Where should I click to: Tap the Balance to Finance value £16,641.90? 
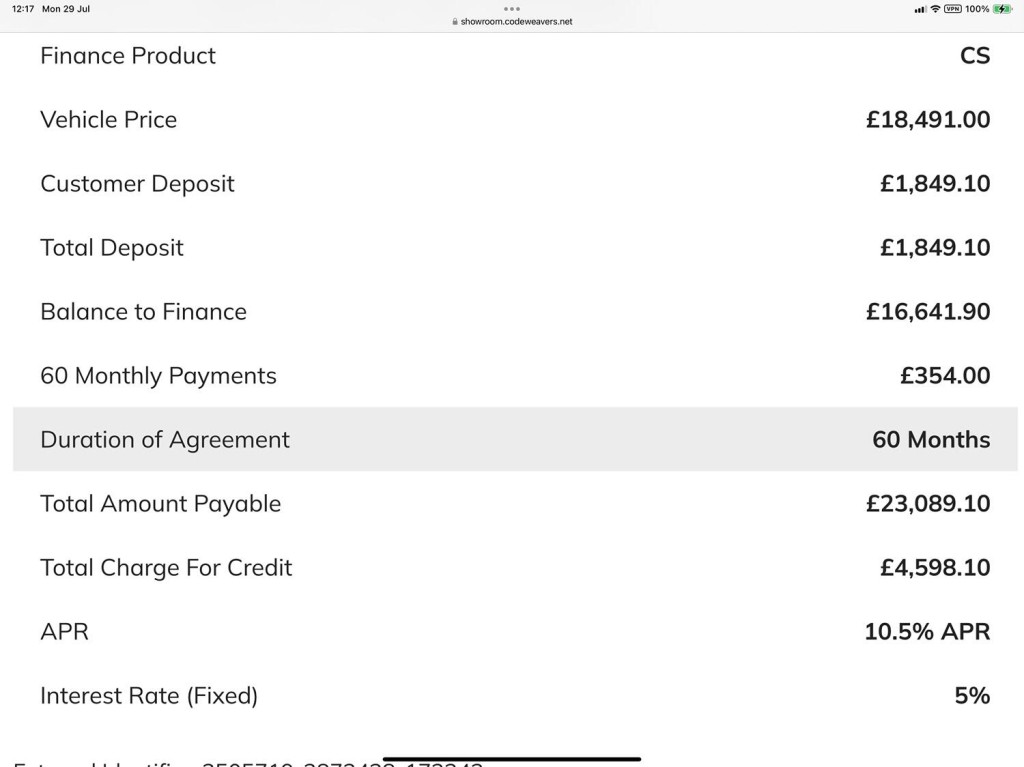(928, 312)
